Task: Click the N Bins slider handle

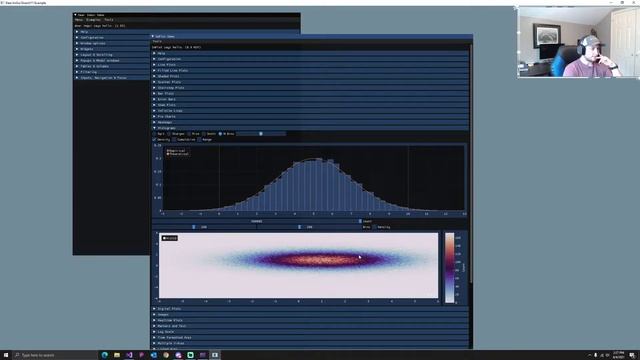Action: [x=261, y=134]
